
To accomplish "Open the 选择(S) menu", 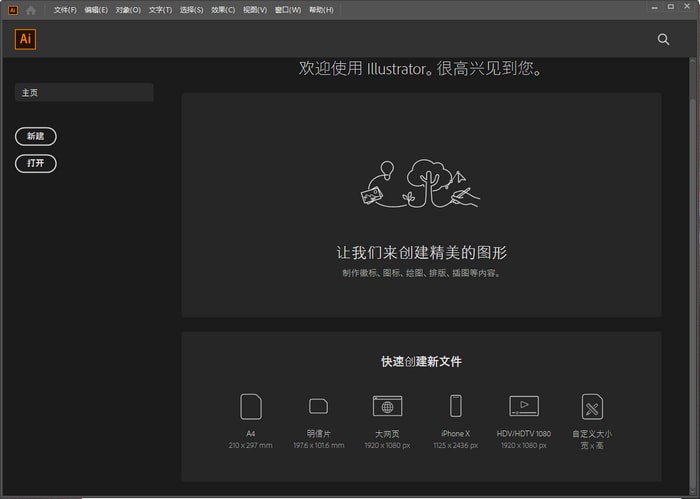I will [x=192, y=10].
